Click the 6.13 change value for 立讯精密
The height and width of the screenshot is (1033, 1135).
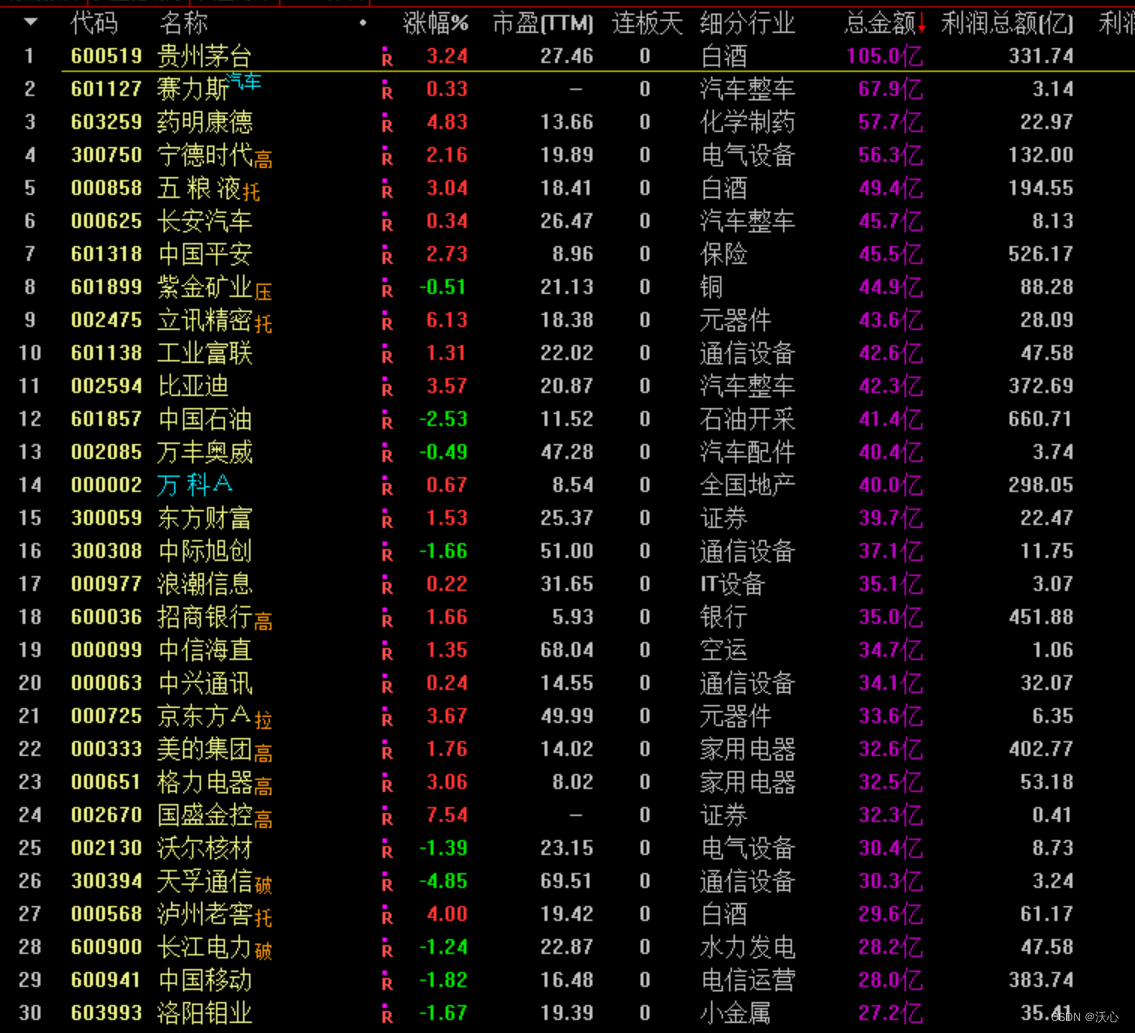(x=447, y=320)
